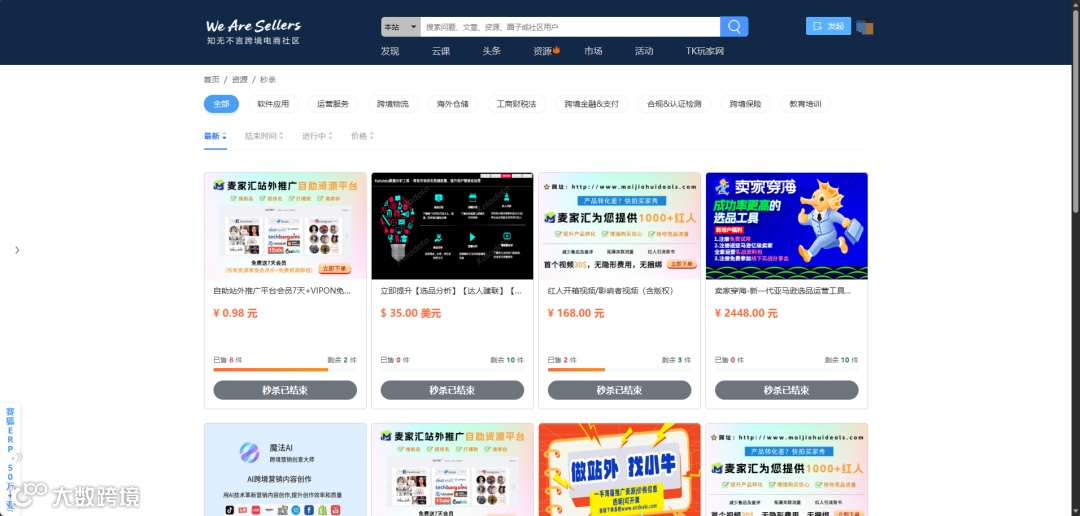Select the 工商财税法 category filter
Screen dimensions: 1080x516
coord(517,104)
